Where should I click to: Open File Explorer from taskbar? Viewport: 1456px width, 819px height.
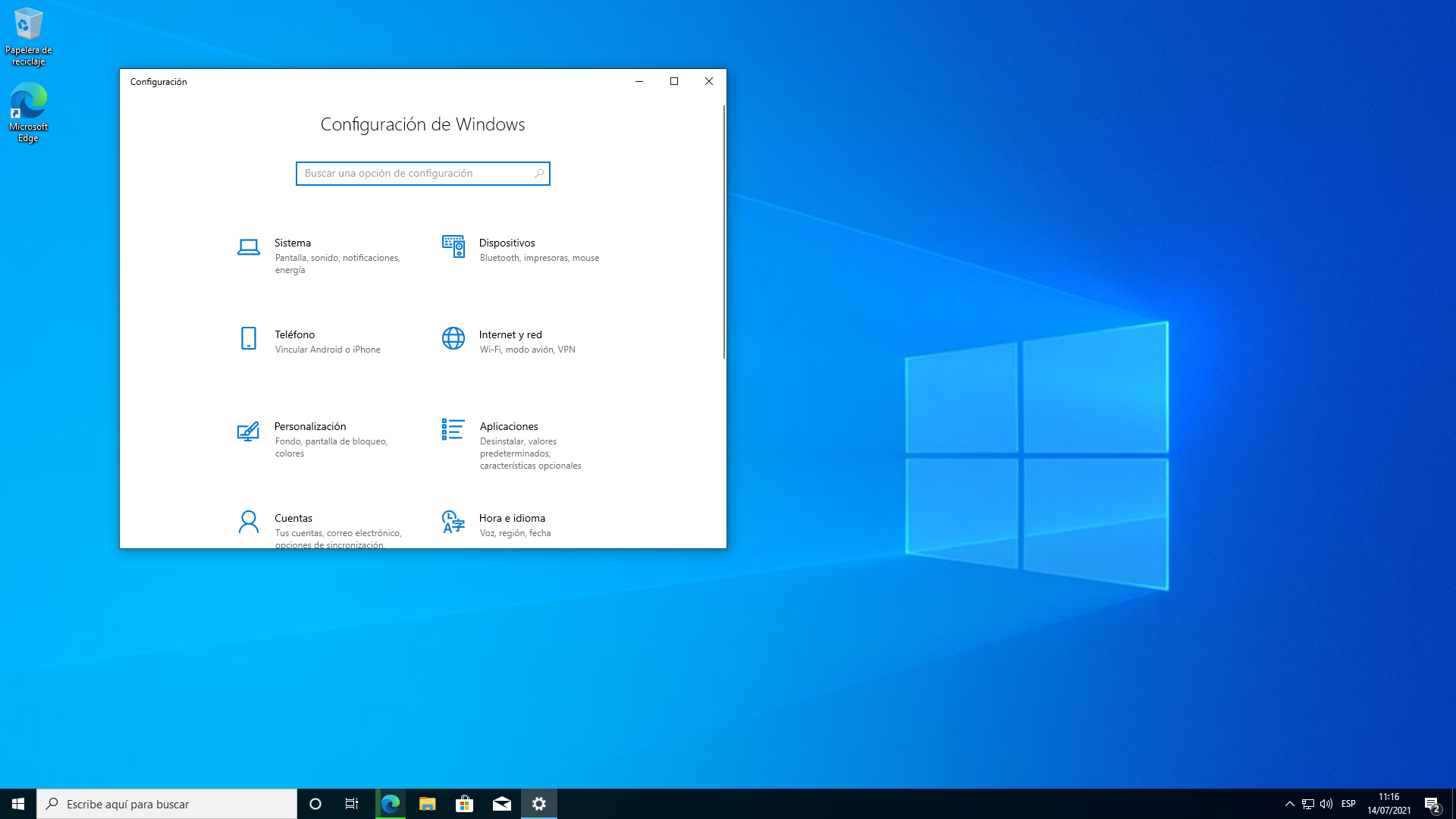(x=428, y=804)
